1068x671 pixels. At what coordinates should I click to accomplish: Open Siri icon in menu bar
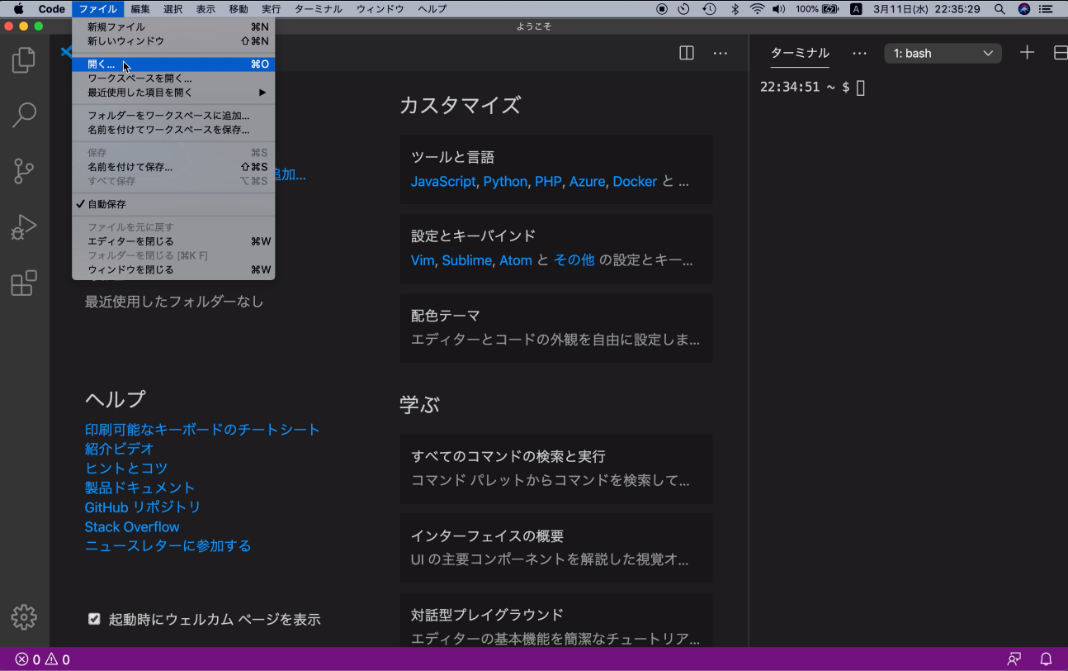click(x=1024, y=9)
